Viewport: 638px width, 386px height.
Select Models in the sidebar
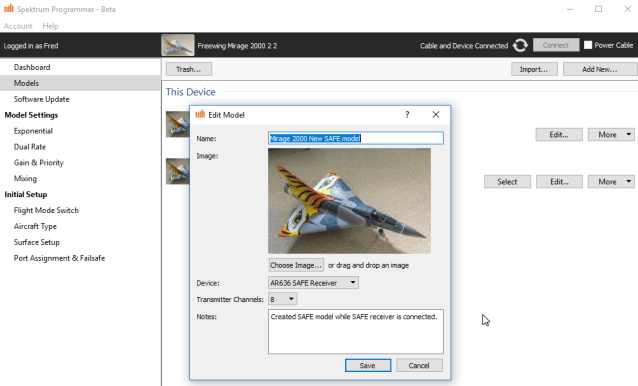click(80, 83)
